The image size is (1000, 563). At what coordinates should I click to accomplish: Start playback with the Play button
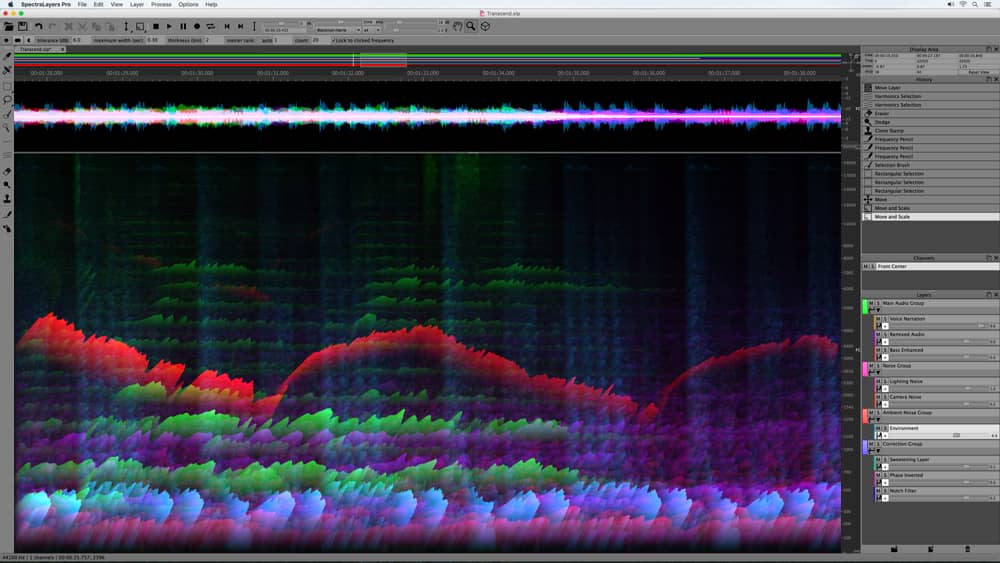click(169, 26)
